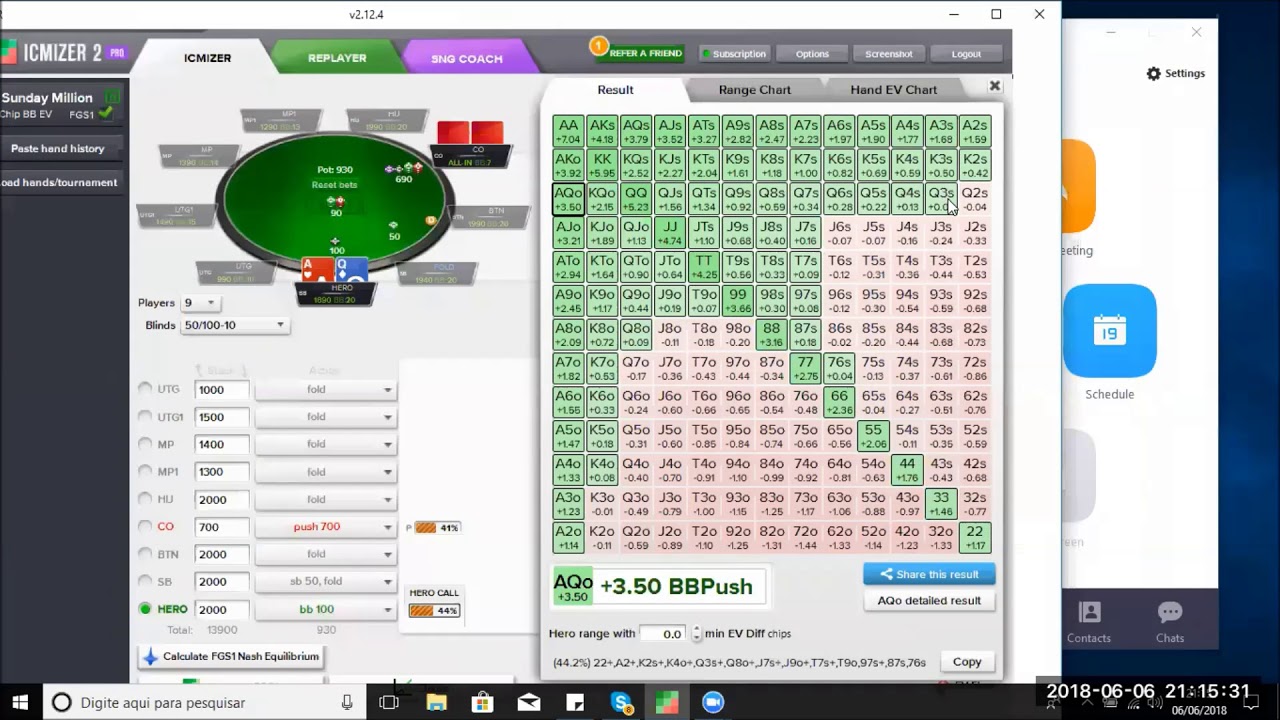Select the MP1 radio button
This screenshot has height=720, width=1280.
(146, 471)
